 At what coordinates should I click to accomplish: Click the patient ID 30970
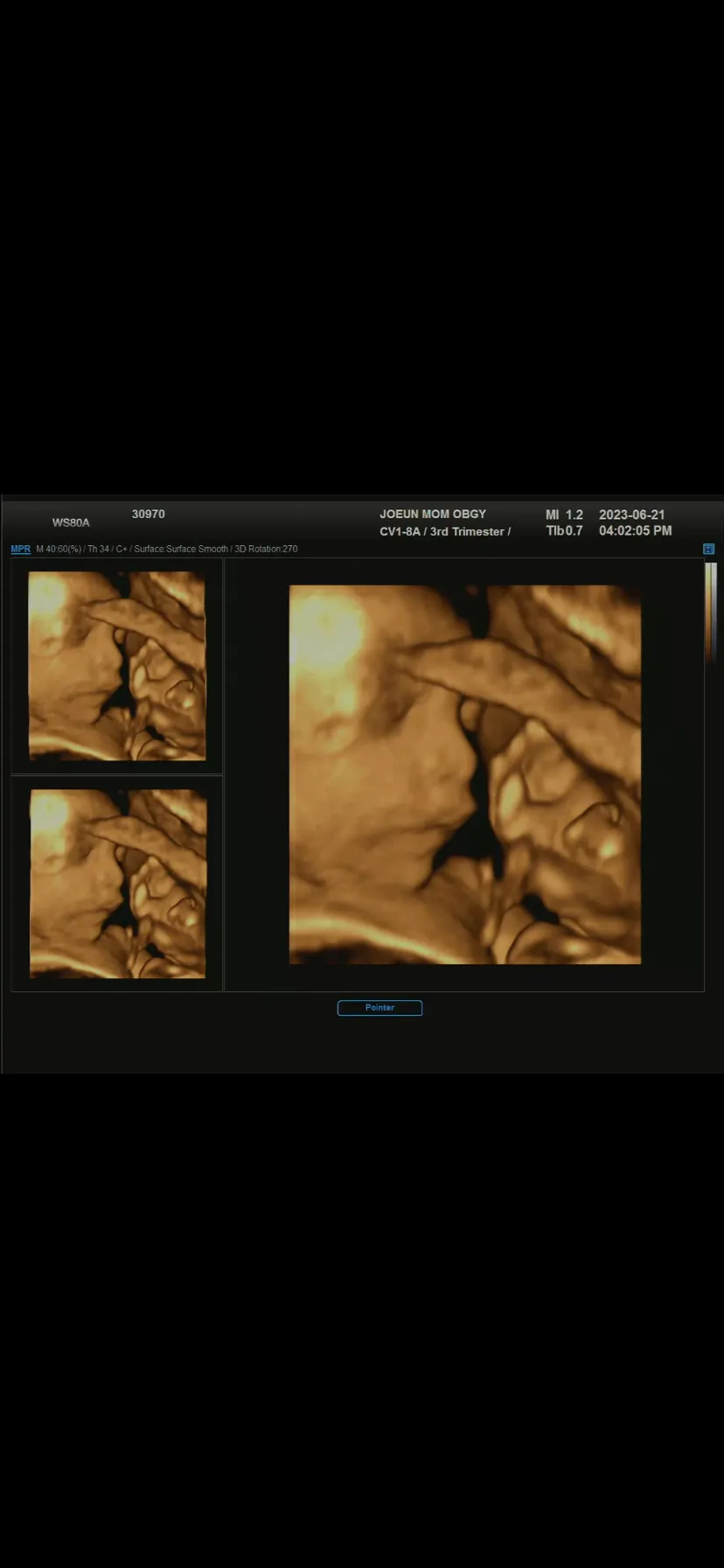148,514
